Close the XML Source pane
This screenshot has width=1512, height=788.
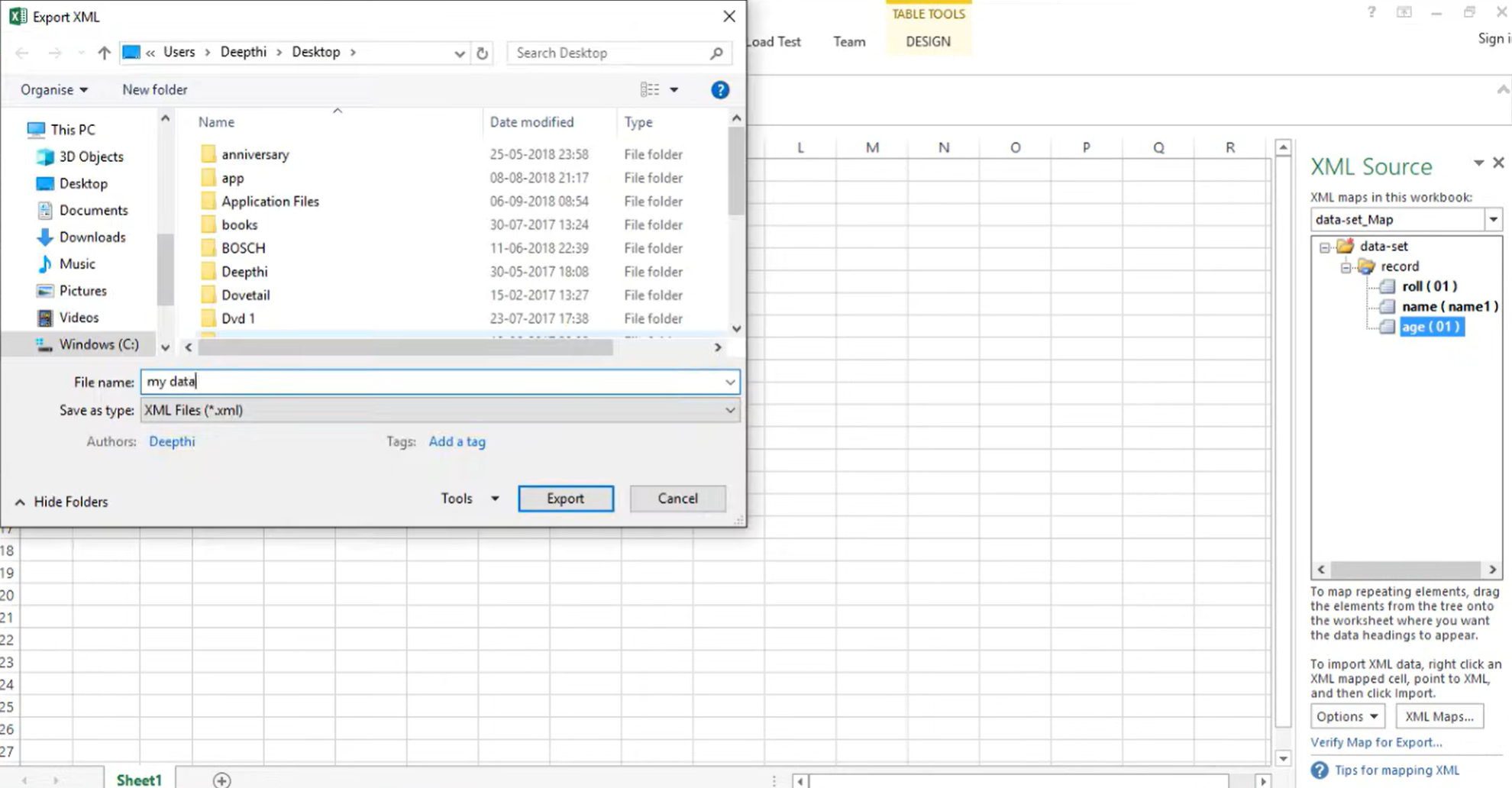(x=1498, y=163)
